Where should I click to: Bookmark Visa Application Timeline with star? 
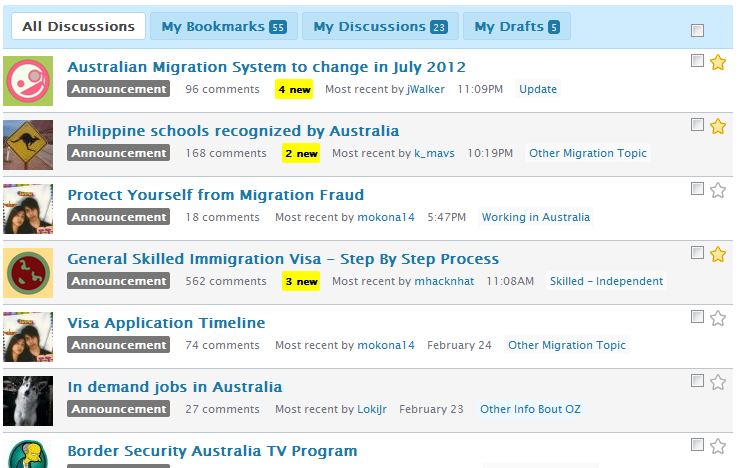[x=718, y=318]
